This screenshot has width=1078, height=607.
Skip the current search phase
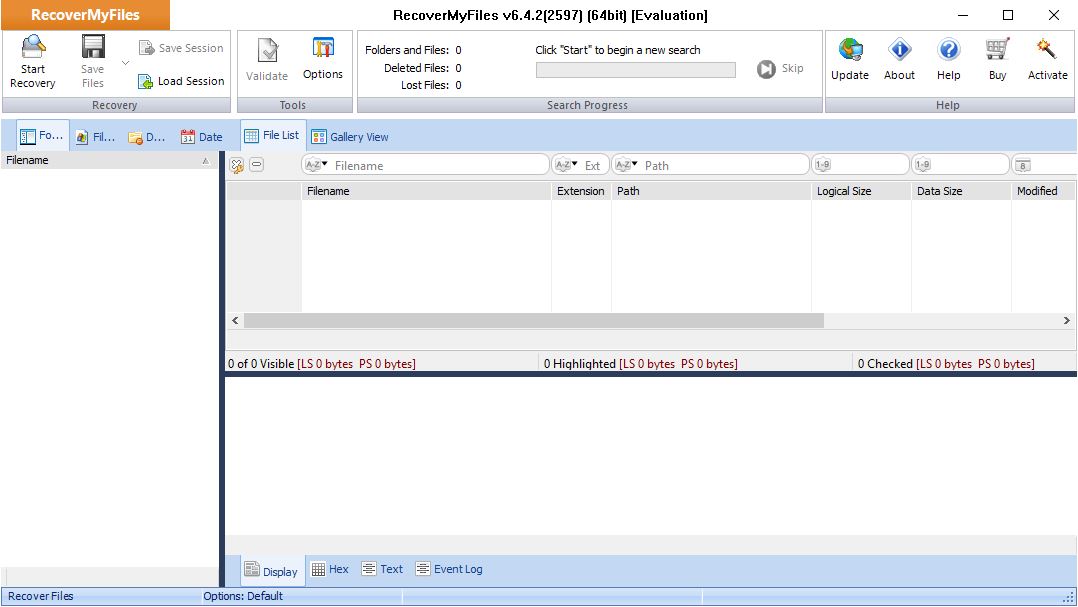tap(780, 69)
